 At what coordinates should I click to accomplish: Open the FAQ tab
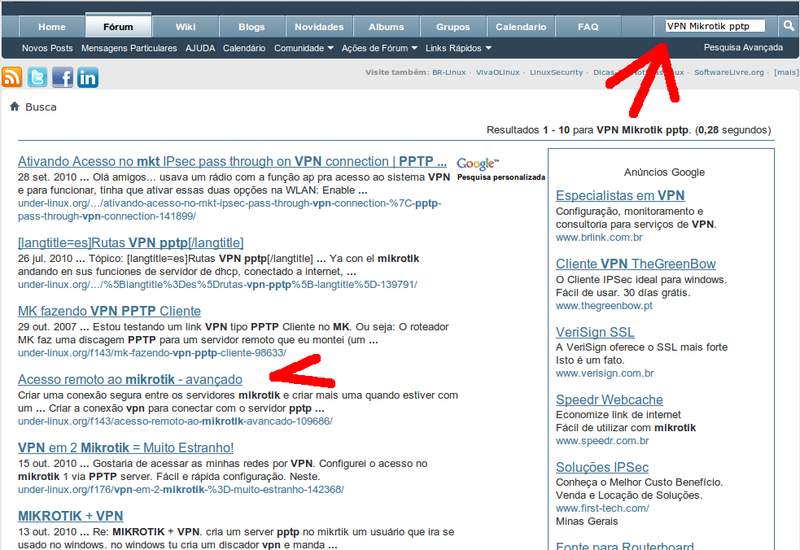tap(588, 27)
